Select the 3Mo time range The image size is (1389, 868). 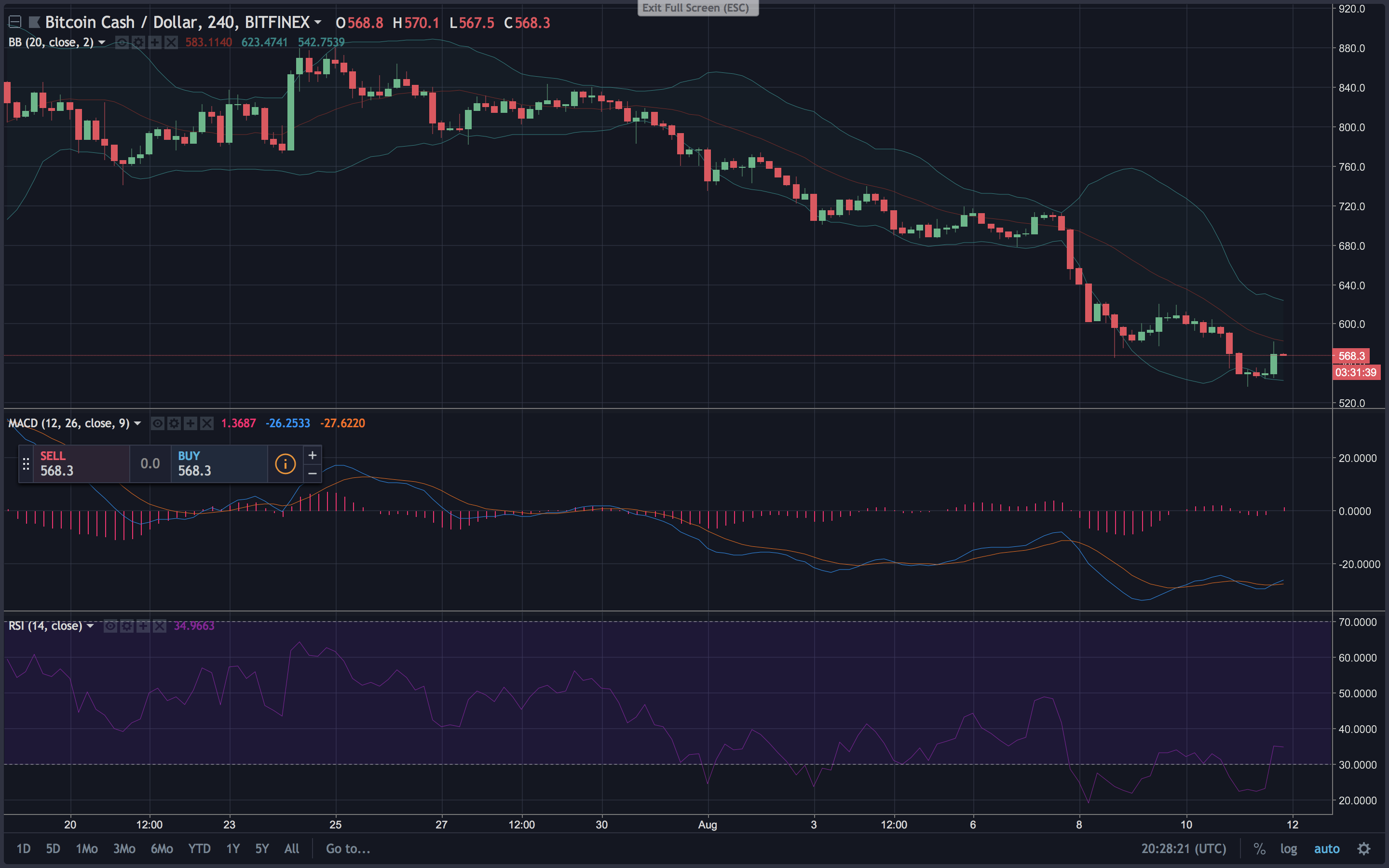click(x=124, y=849)
